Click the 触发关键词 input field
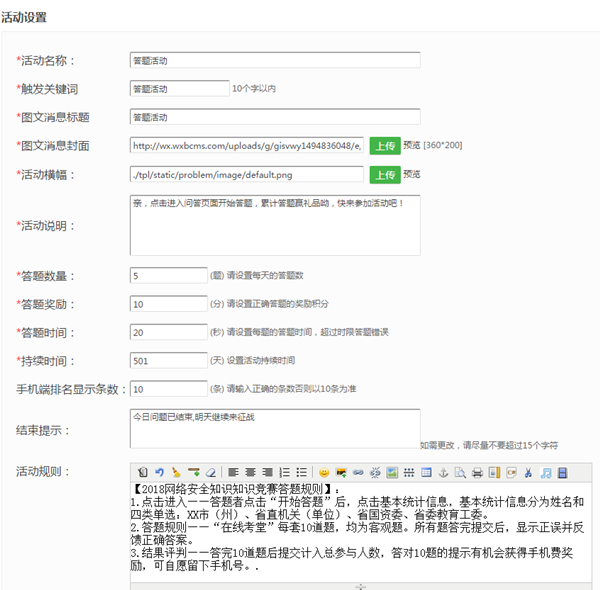The width and height of the screenshot is (600, 590). pos(179,88)
